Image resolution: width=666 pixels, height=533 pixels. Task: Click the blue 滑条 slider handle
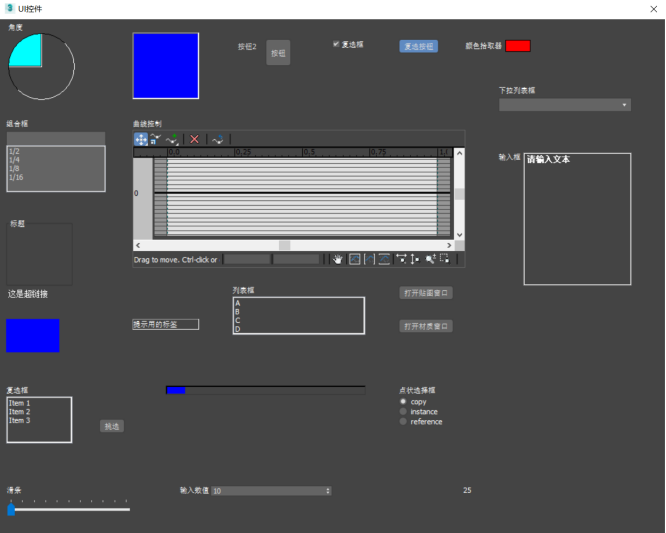point(11,509)
